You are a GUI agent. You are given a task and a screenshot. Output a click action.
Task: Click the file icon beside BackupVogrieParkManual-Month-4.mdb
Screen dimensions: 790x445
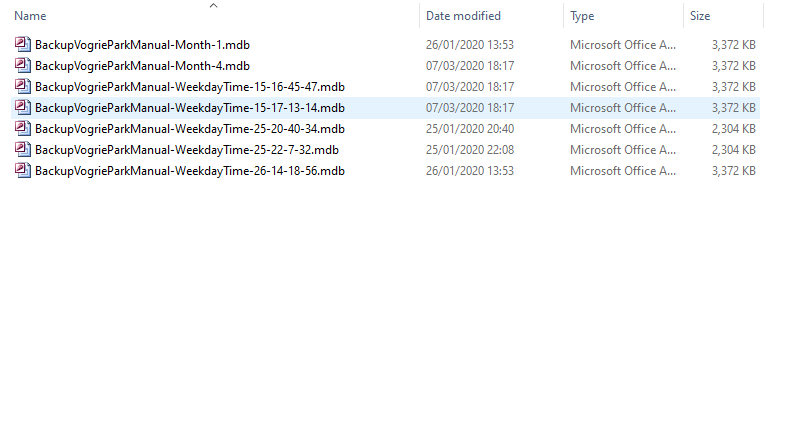pos(24,65)
